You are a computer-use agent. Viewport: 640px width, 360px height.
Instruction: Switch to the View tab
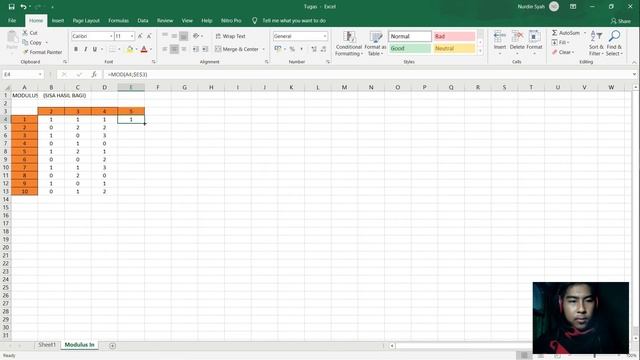point(187,20)
